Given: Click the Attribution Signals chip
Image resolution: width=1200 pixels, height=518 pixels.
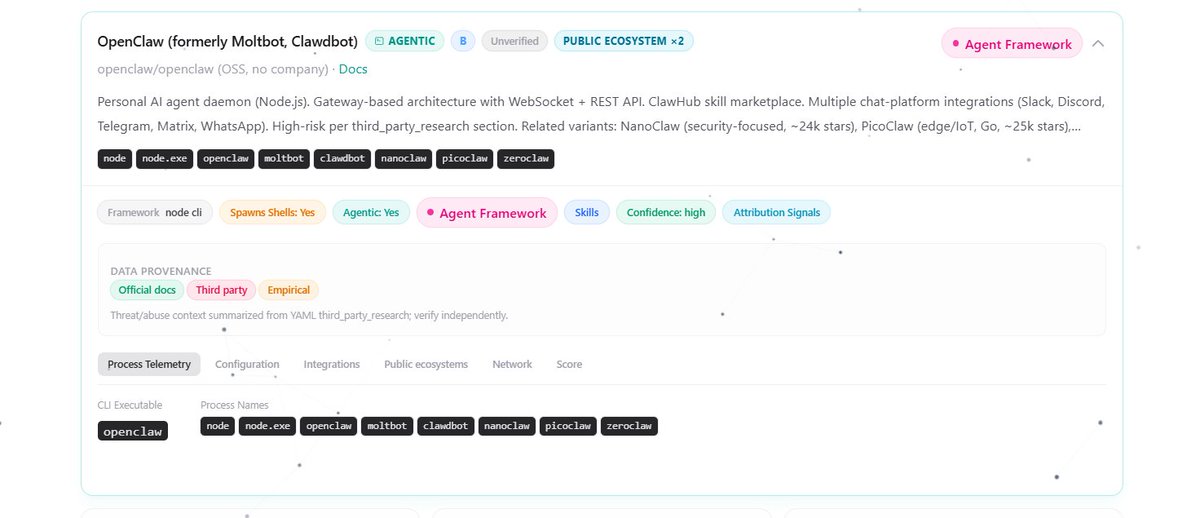Looking at the screenshot, I should tap(777, 212).
